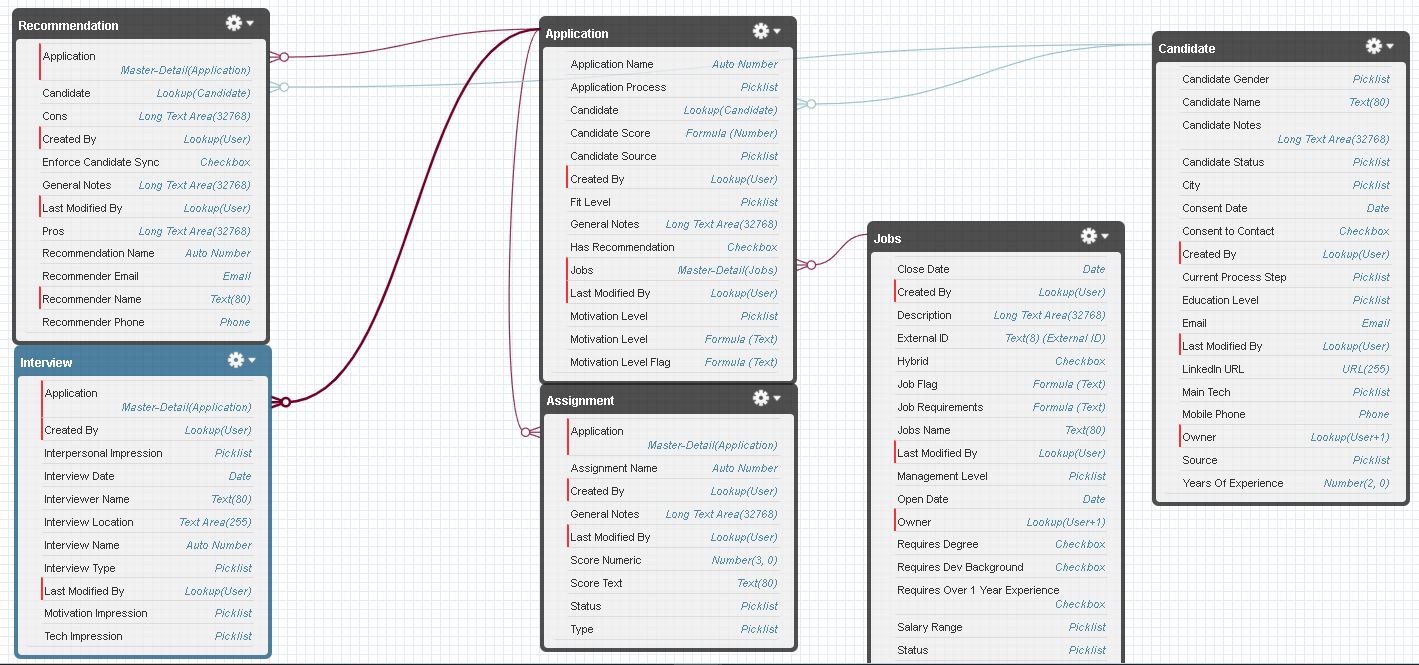
Task: Select the Recommender Email field
Action: [90, 276]
